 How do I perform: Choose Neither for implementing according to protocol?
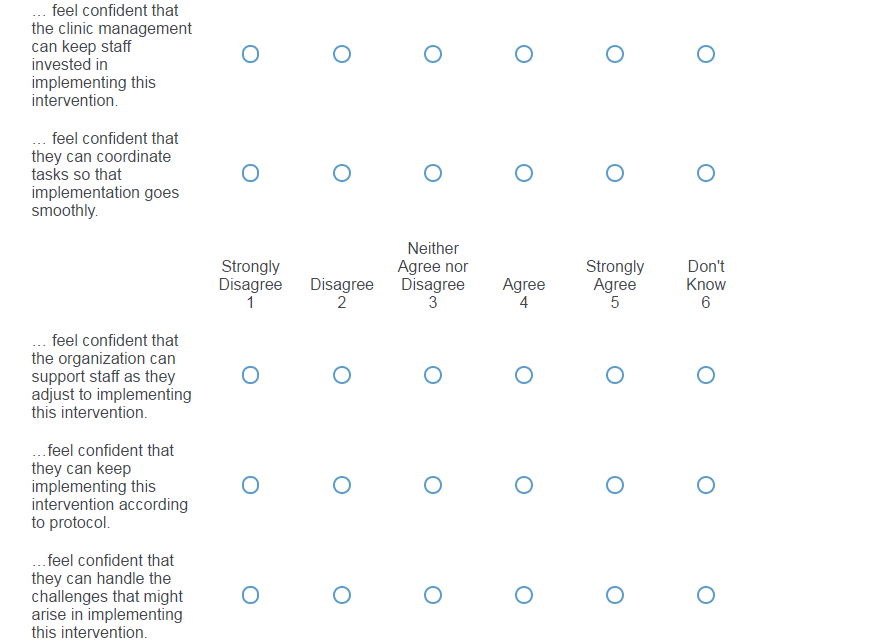point(433,485)
